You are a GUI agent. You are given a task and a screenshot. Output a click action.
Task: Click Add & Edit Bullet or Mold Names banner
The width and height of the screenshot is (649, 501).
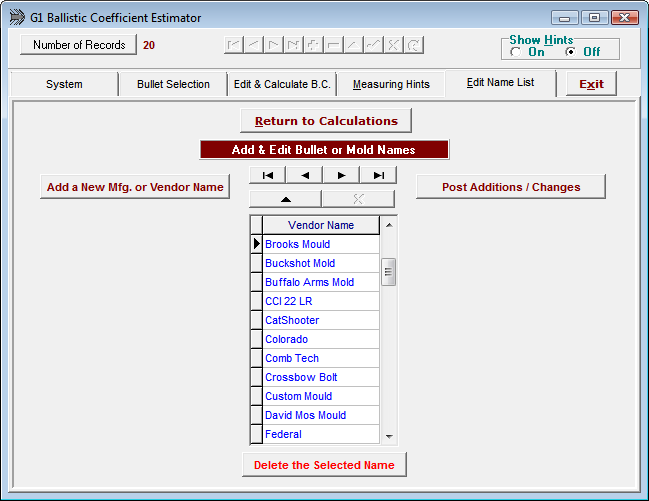(324, 150)
